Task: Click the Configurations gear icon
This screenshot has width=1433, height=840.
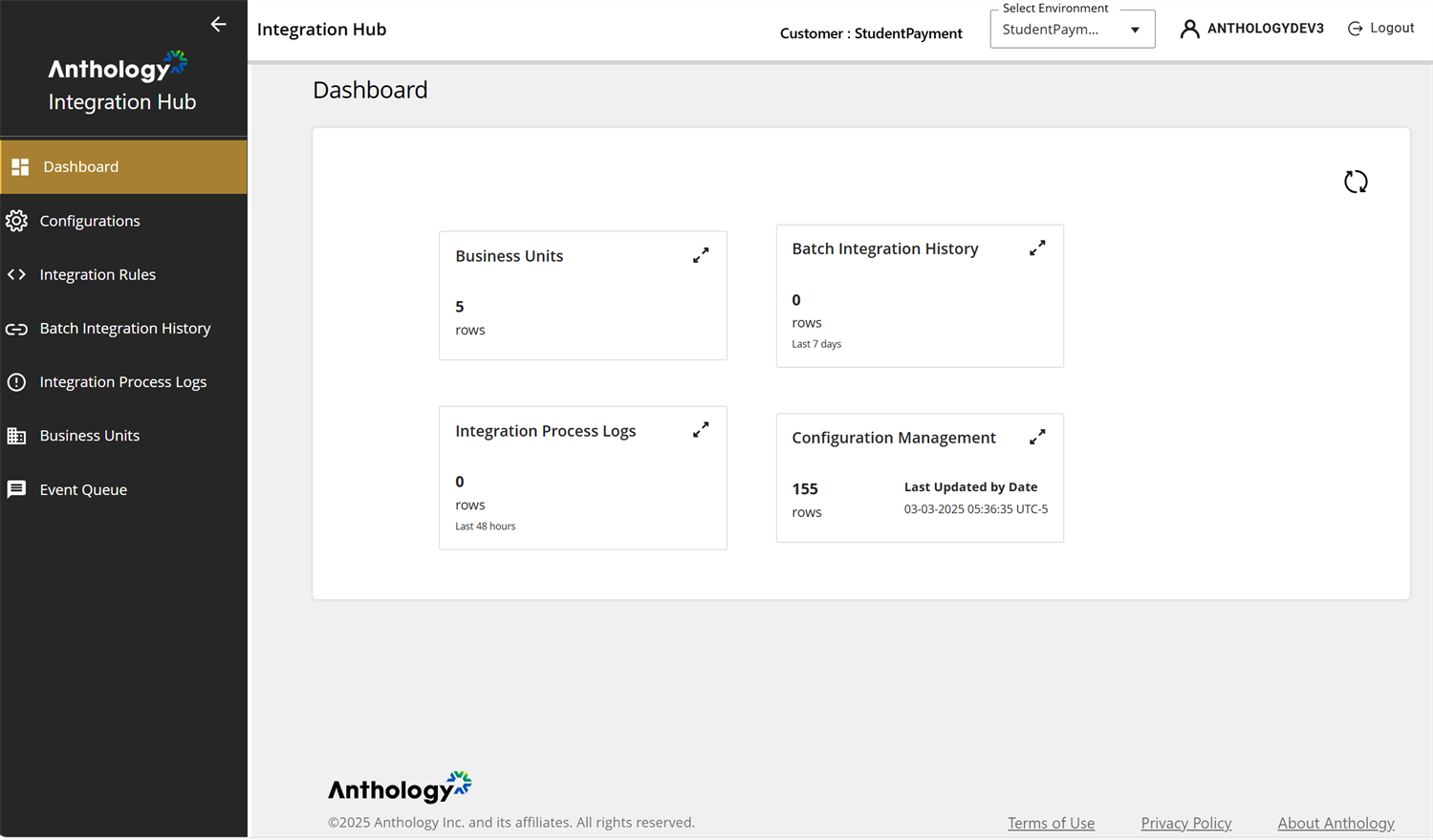Action: 16,221
